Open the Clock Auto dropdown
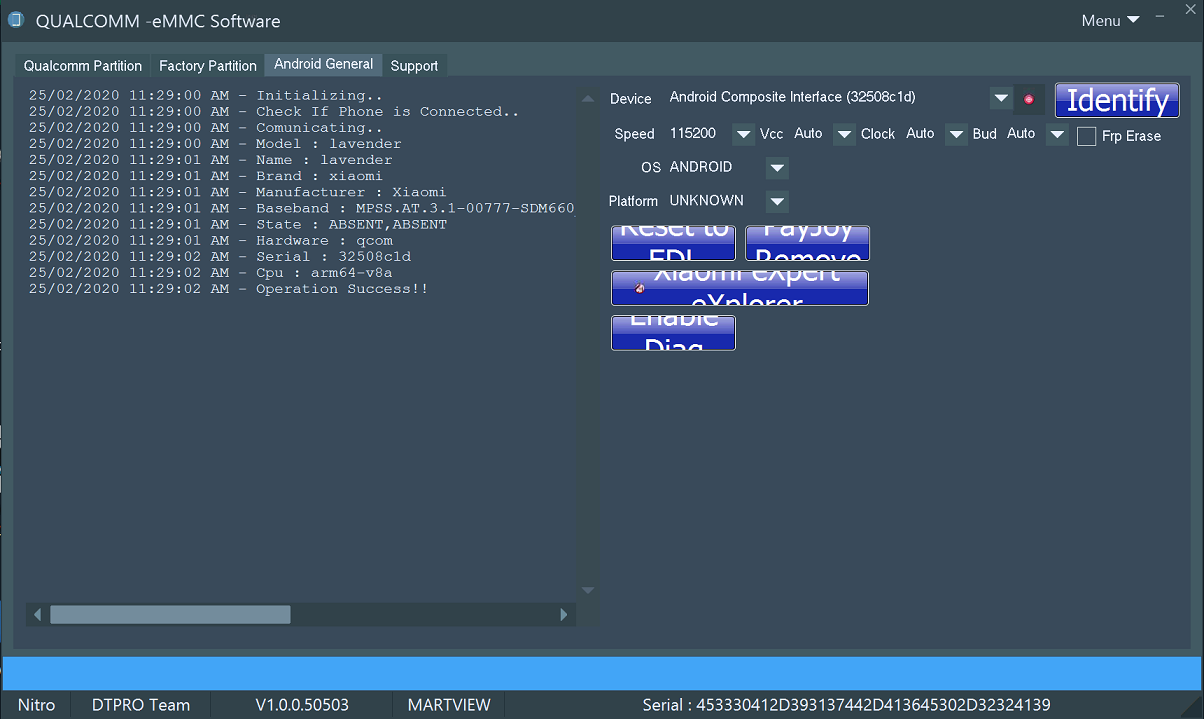Screen dimensions: 1204x719 957,134
